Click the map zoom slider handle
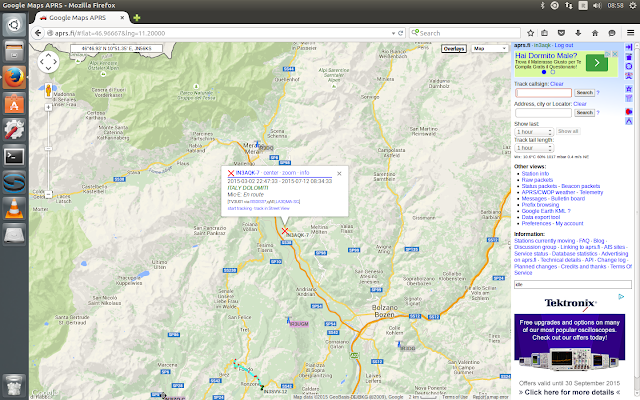 point(48,149)
